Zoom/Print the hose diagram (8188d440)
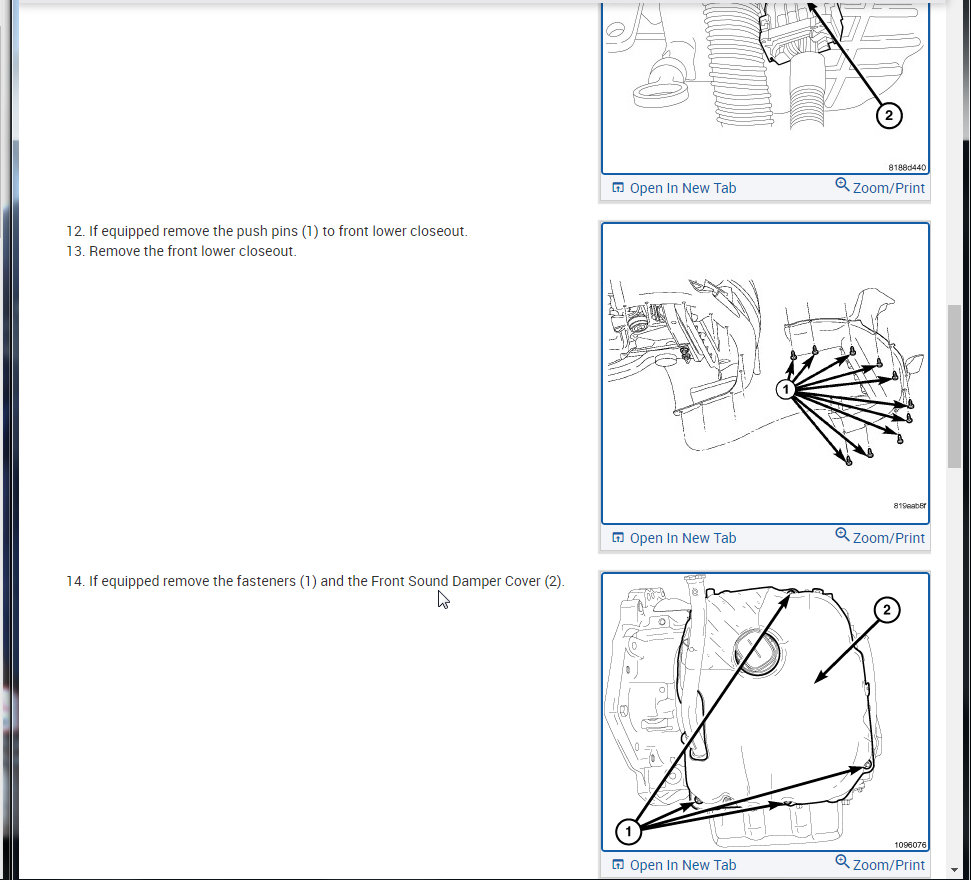The height and width of the screenshot is (880, 971). pyautogui.click(x=880, y=187)
